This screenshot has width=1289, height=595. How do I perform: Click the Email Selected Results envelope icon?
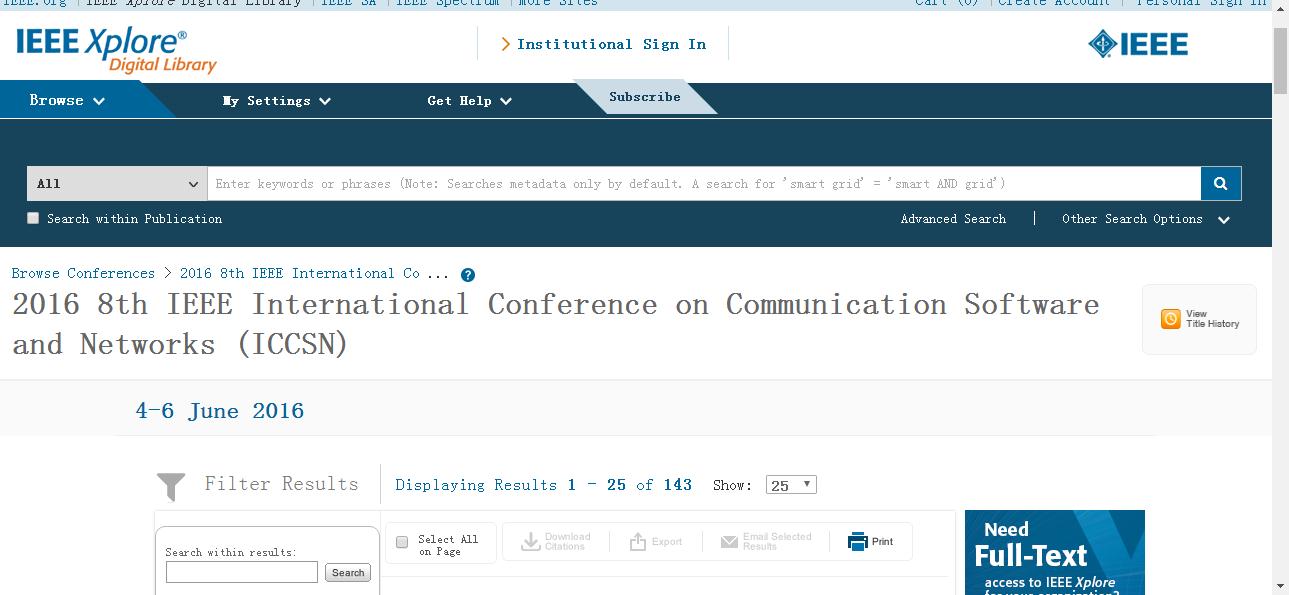[729, 542]
